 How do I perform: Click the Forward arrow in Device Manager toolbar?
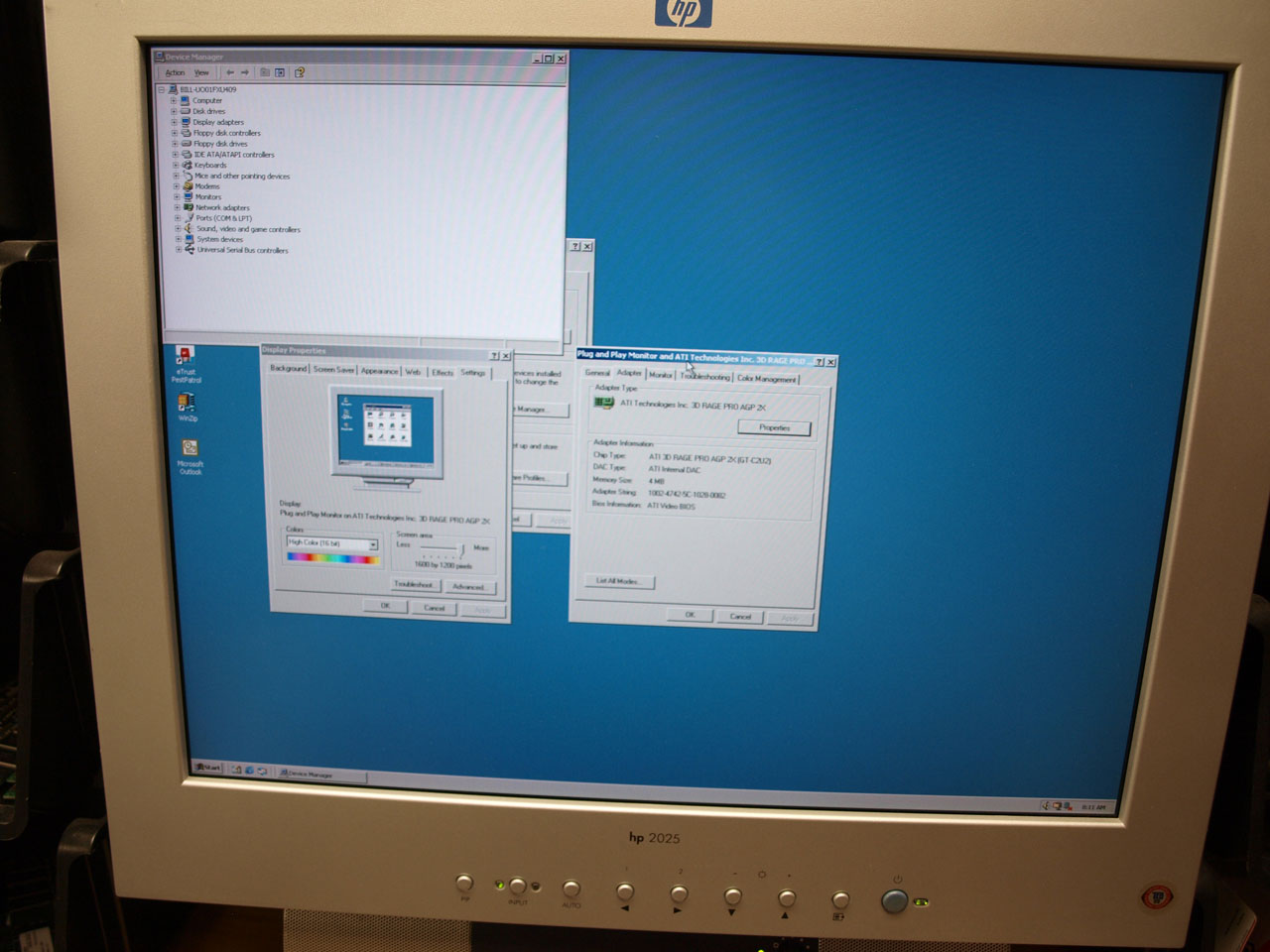tap(245, 72)
